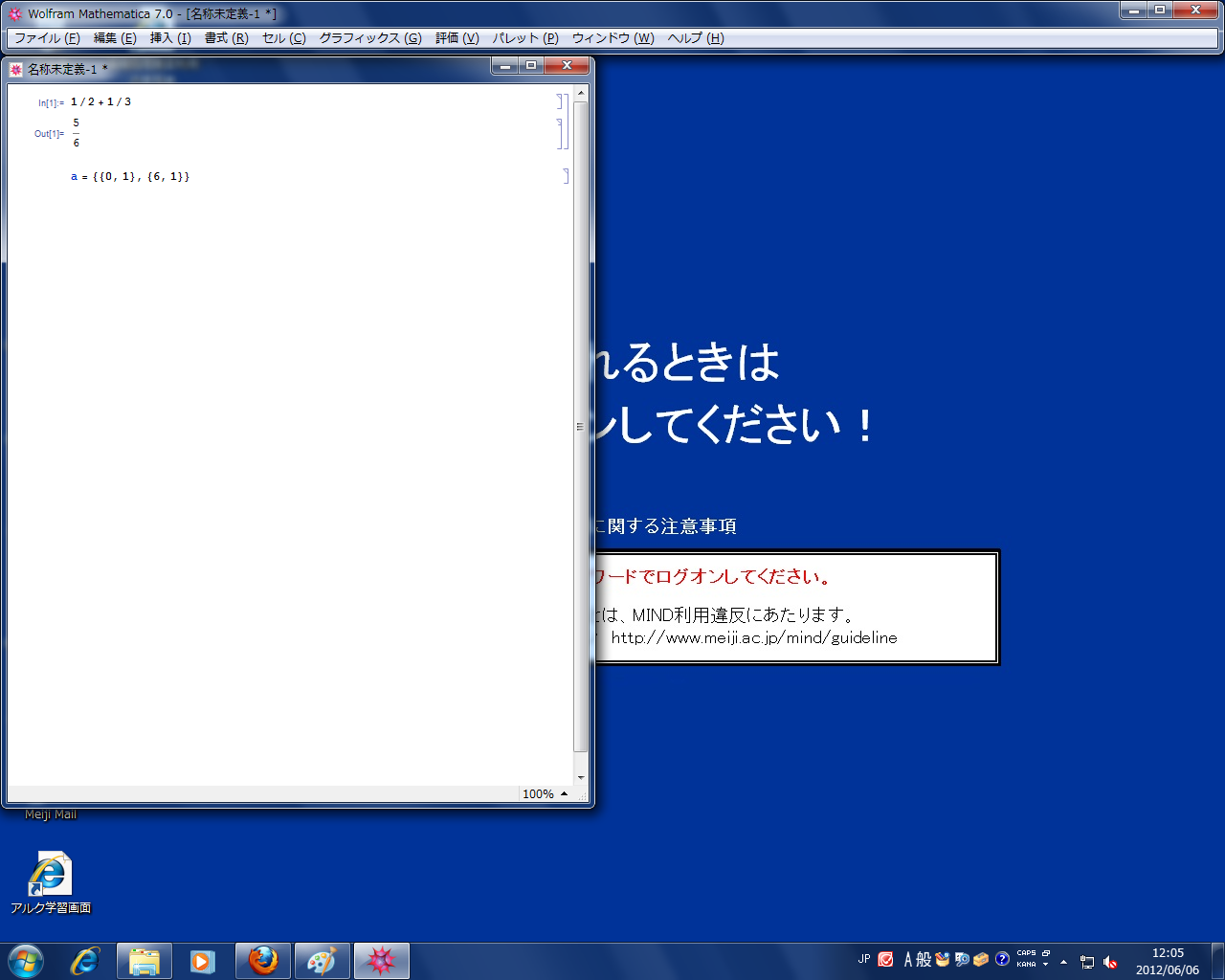Click the JP language indicator
Image resolution: width=1225 pixels, height=980 pixels.
(x=864, y=959)
